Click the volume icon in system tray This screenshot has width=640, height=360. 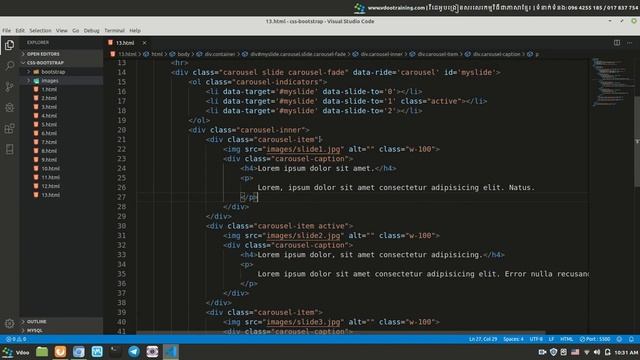tap(597, 352)
